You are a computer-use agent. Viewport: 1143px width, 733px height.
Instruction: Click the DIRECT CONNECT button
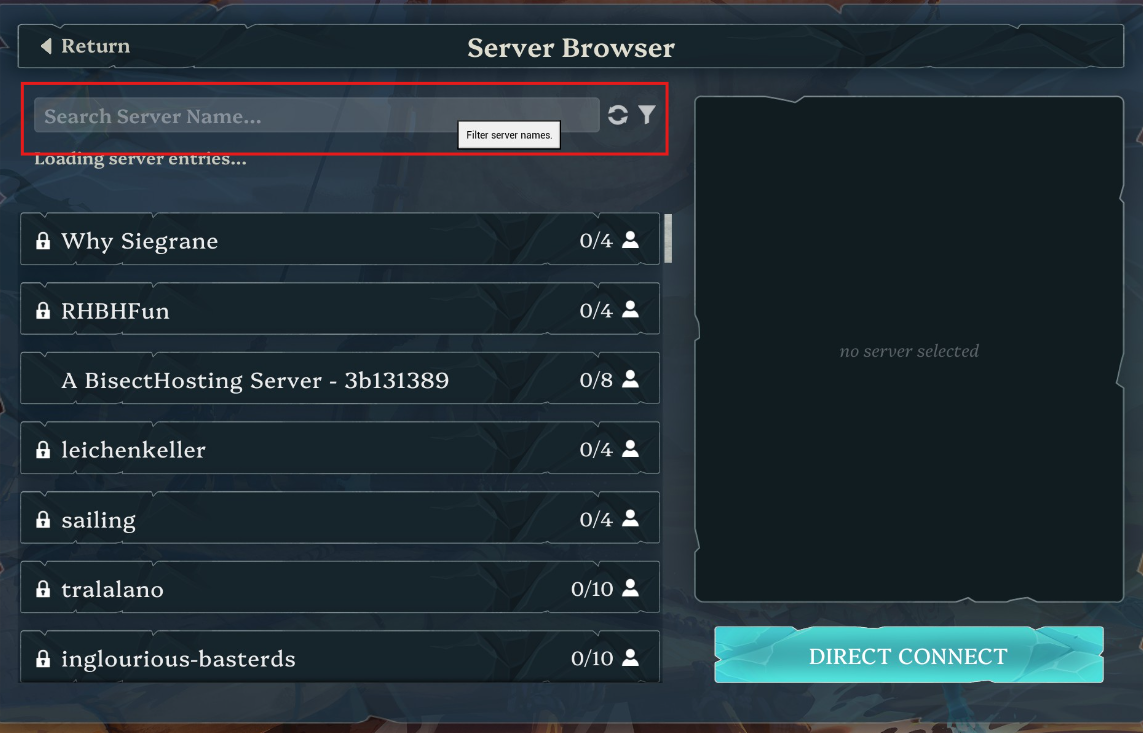[x=908, y=655]
